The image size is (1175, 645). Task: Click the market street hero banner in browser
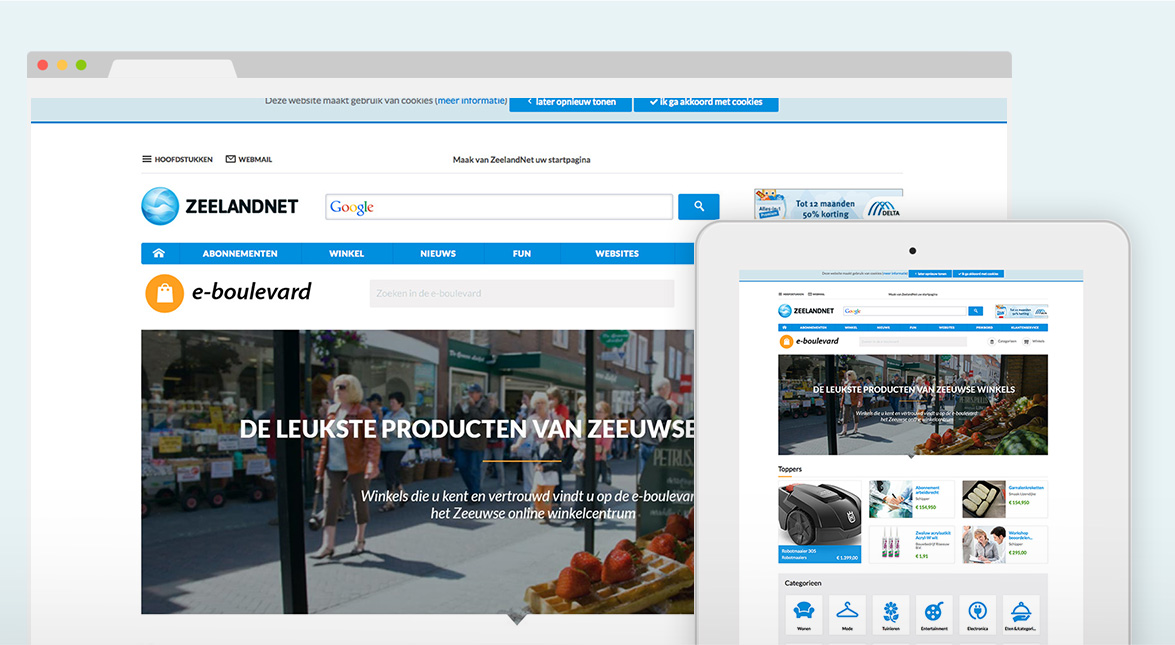coord(417,472)
